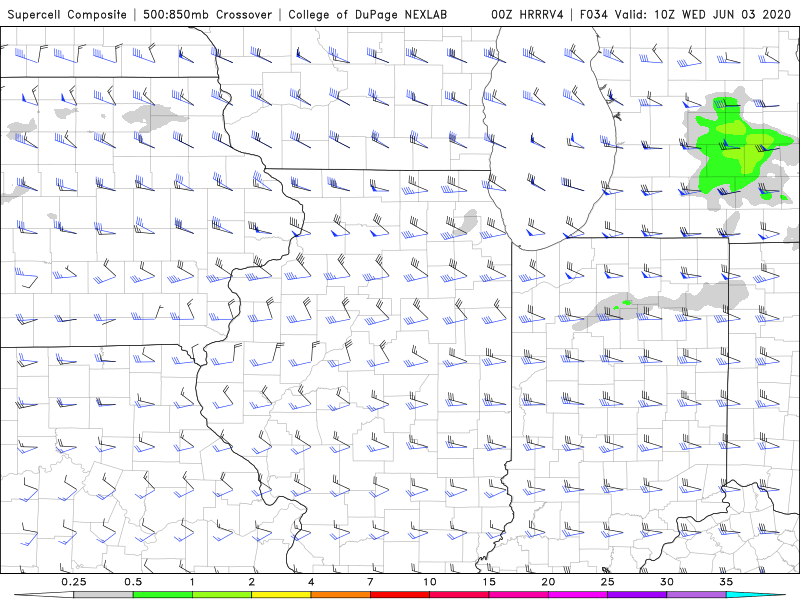The height and width of the screenshot is (600, 800).
Task: Select the gray 0.25–0.5 legend swatch
Action: 103,595
